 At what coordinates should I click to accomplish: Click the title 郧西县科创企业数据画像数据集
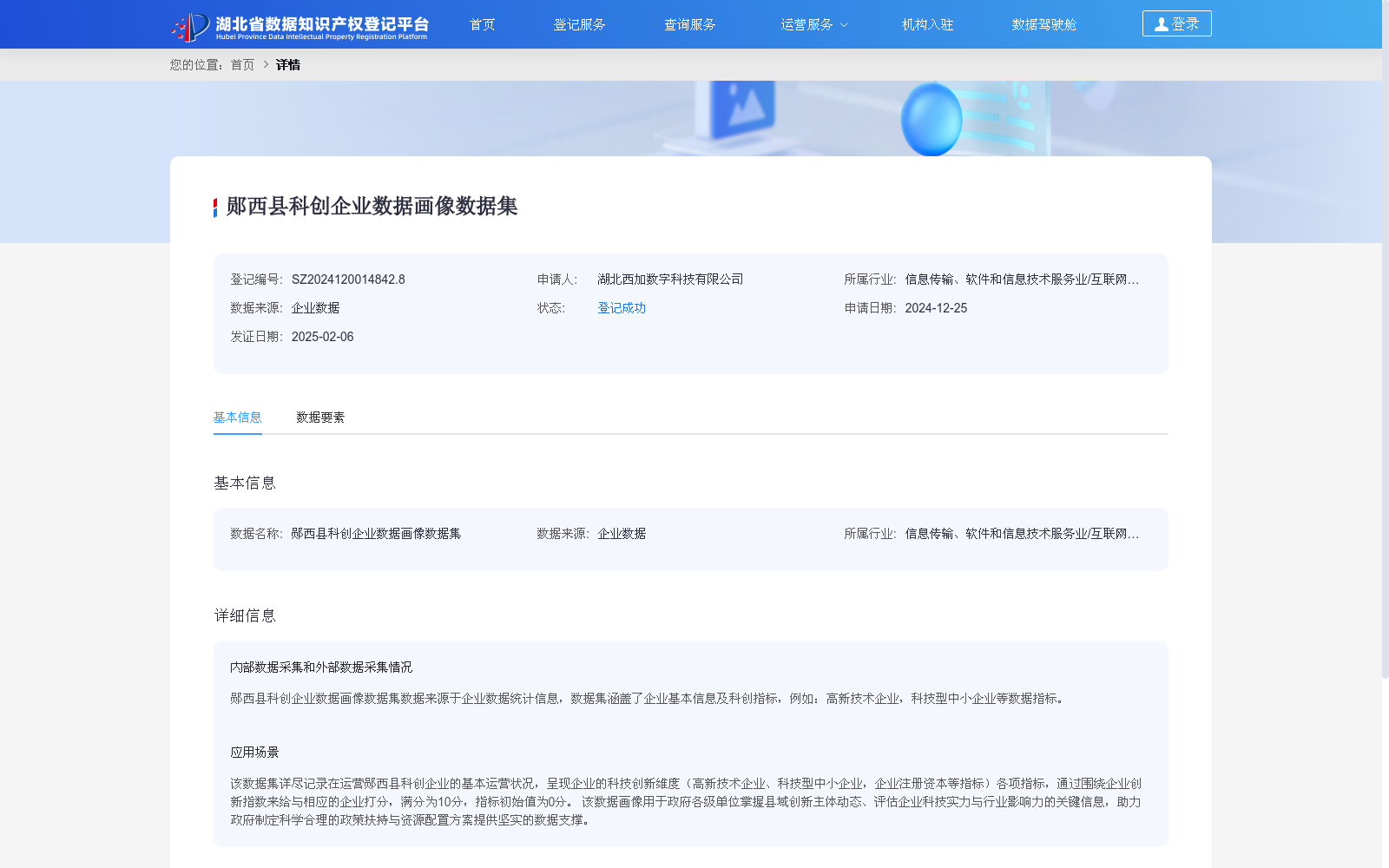click(372, 207)
